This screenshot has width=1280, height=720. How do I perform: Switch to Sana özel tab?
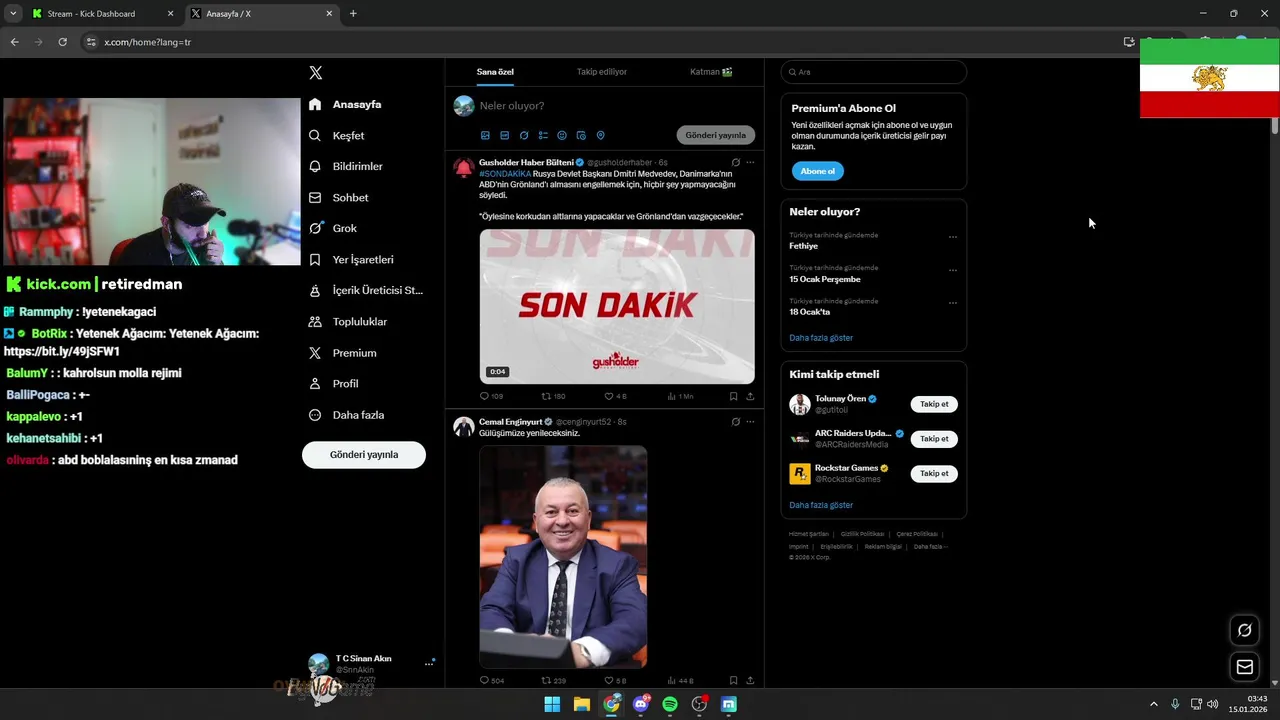click(495, 72)
